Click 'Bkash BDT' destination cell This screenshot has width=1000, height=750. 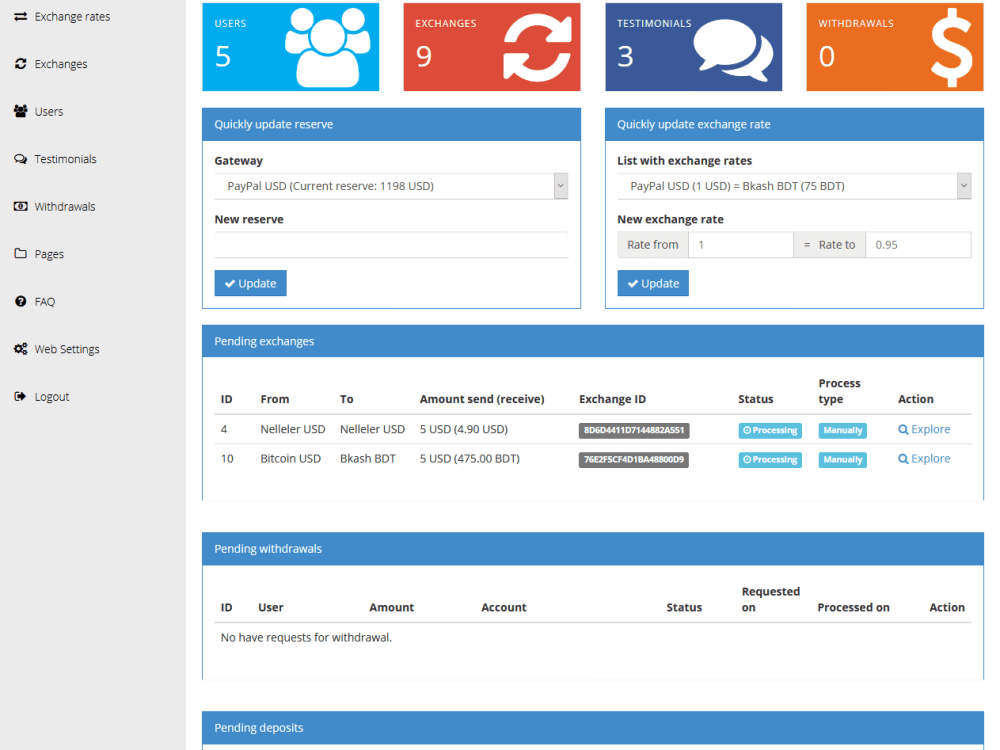coord(368,459)
